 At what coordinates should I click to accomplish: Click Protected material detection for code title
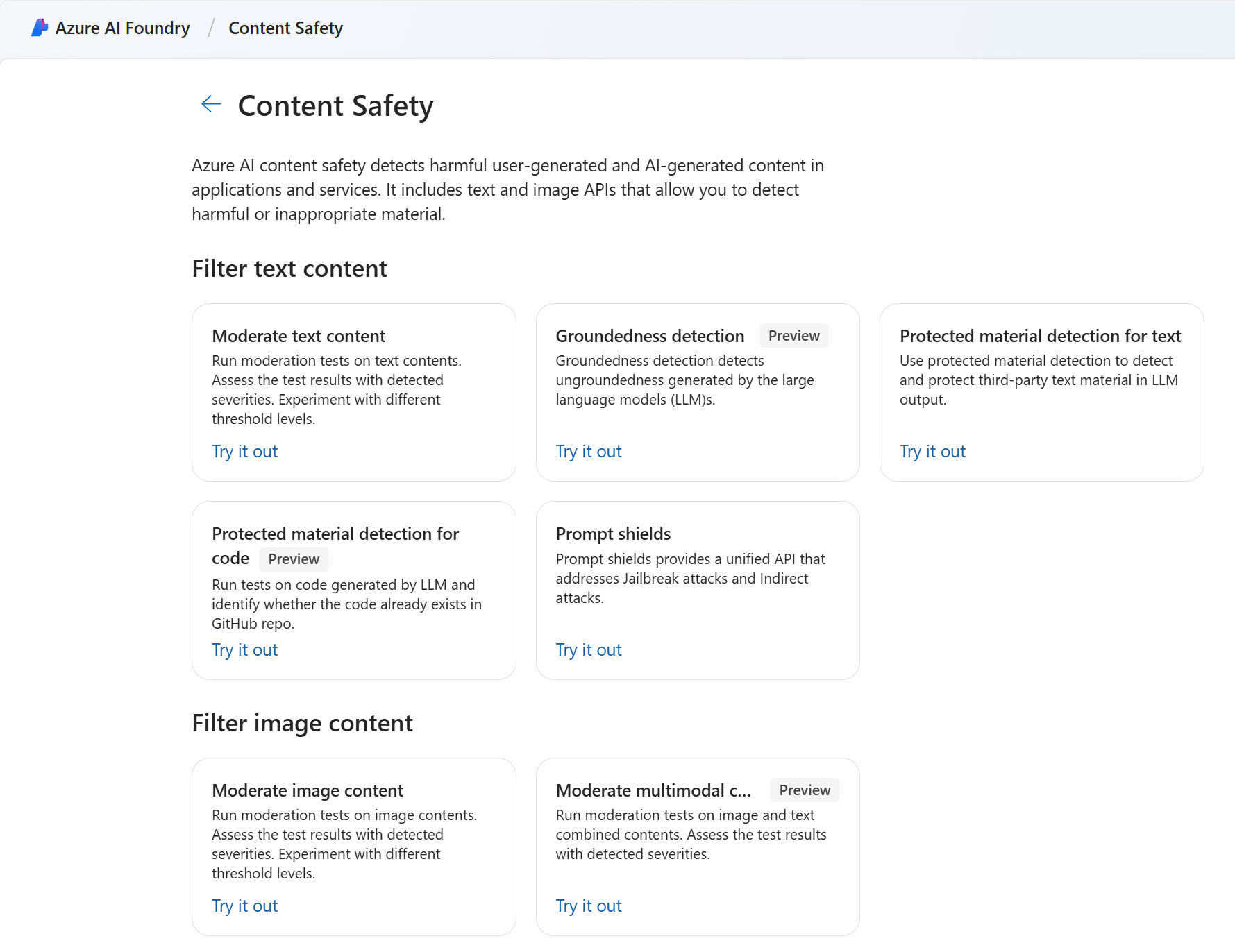(335, 545)
